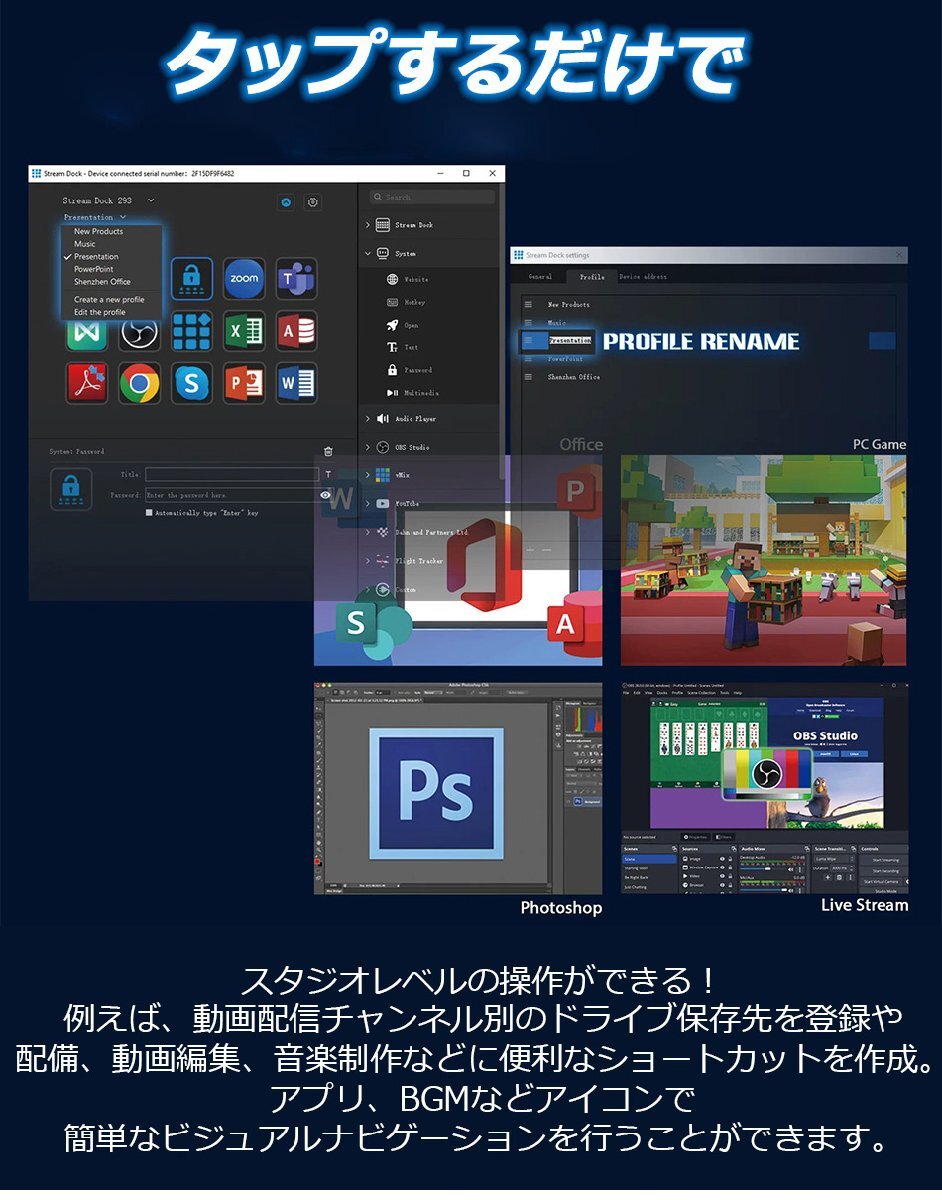The height and width of the screenshot is (1200, 942).
Task: Select the Google Chrome key
Action: pyautogui.click(x=139, y=383)
